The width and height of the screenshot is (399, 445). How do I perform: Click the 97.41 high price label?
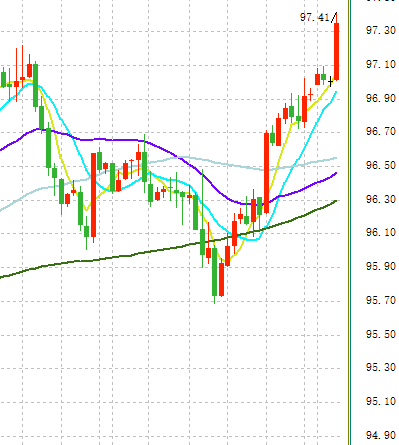315,17
